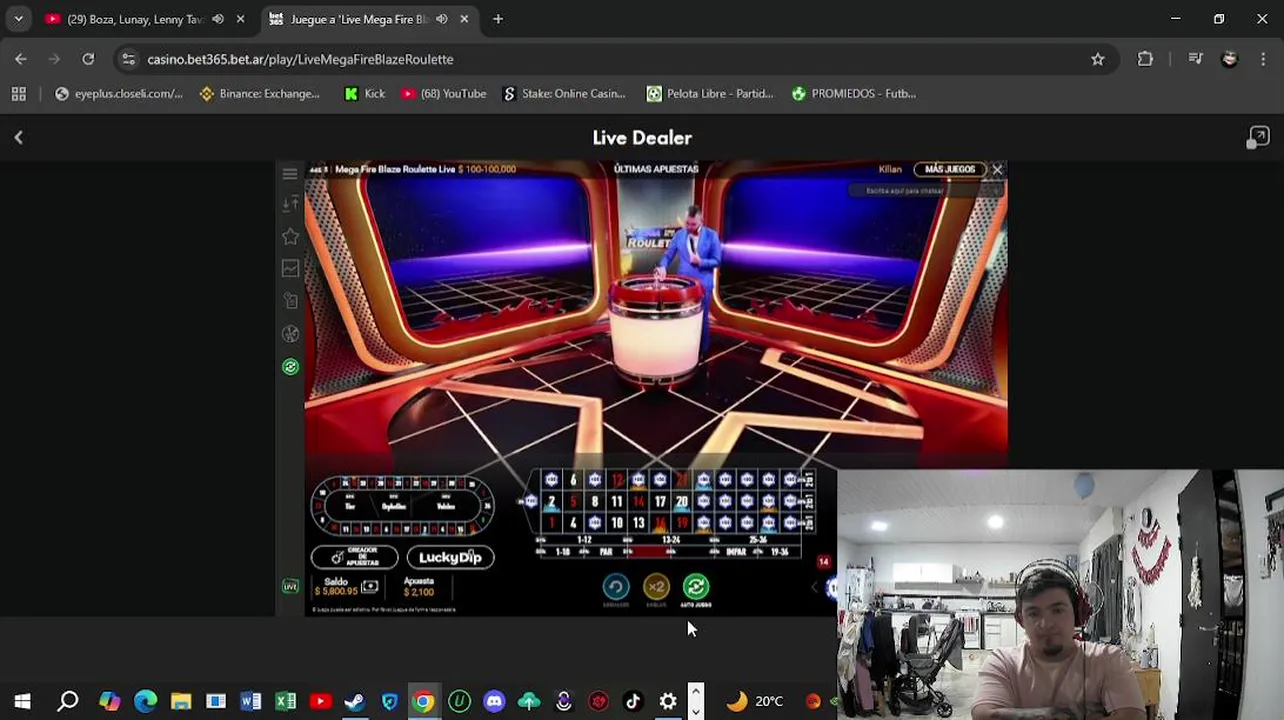Click the chat message input field
Image resolution: width=1284 pixels, height=720 pixels.
[905, 190]
